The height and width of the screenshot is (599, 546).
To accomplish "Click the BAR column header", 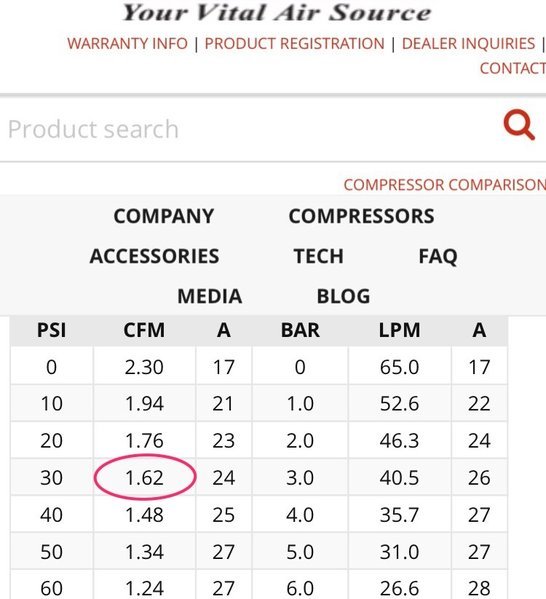I will [300, 330].
